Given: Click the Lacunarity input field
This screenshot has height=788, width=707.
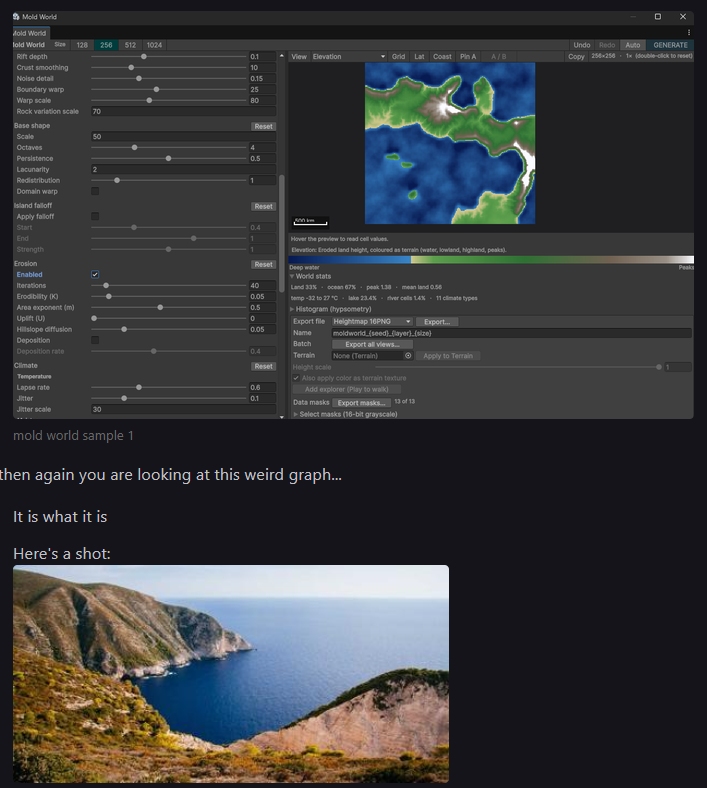Looking at the screenshot, I should pos(183,169).
